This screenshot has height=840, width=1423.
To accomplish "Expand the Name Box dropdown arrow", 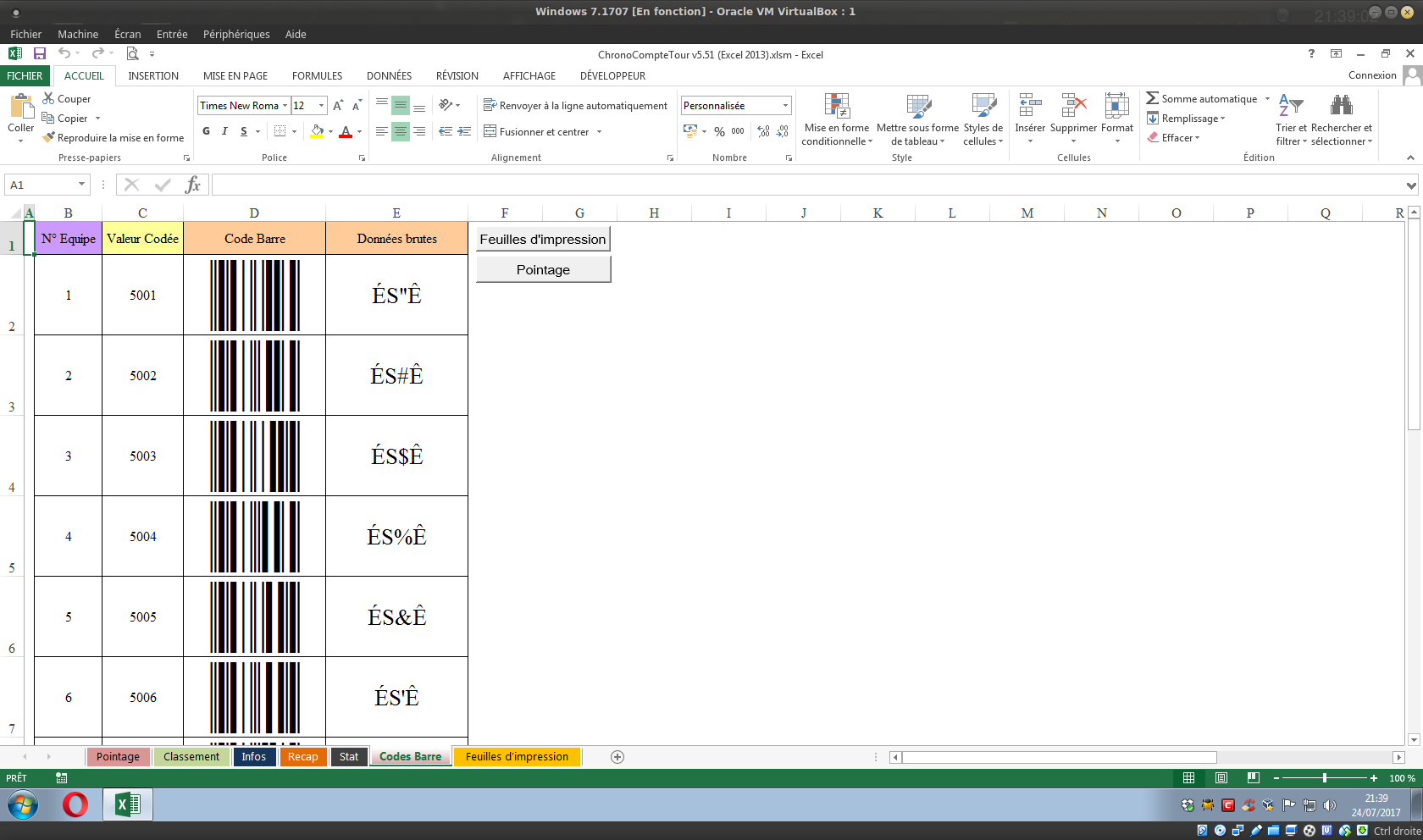I will (81, 185).
